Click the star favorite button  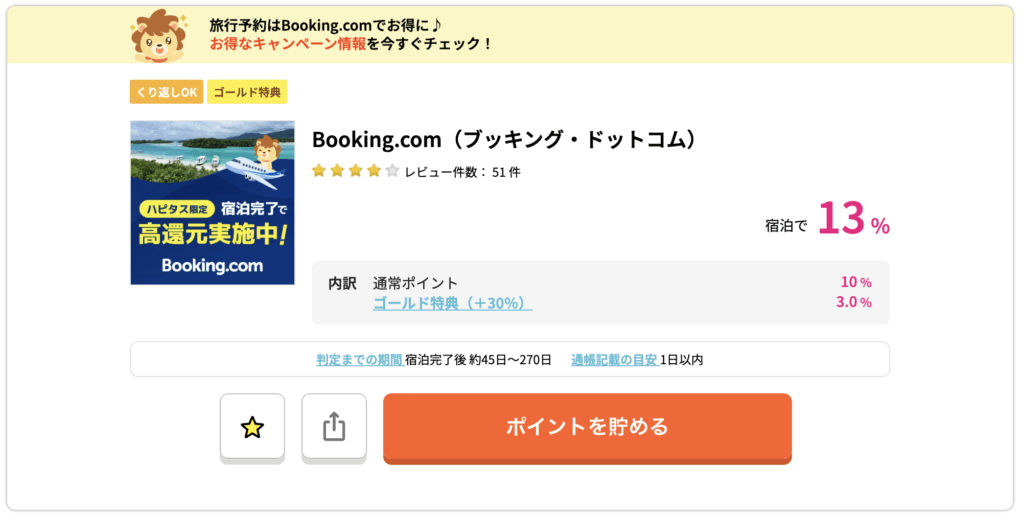(252, 428)
